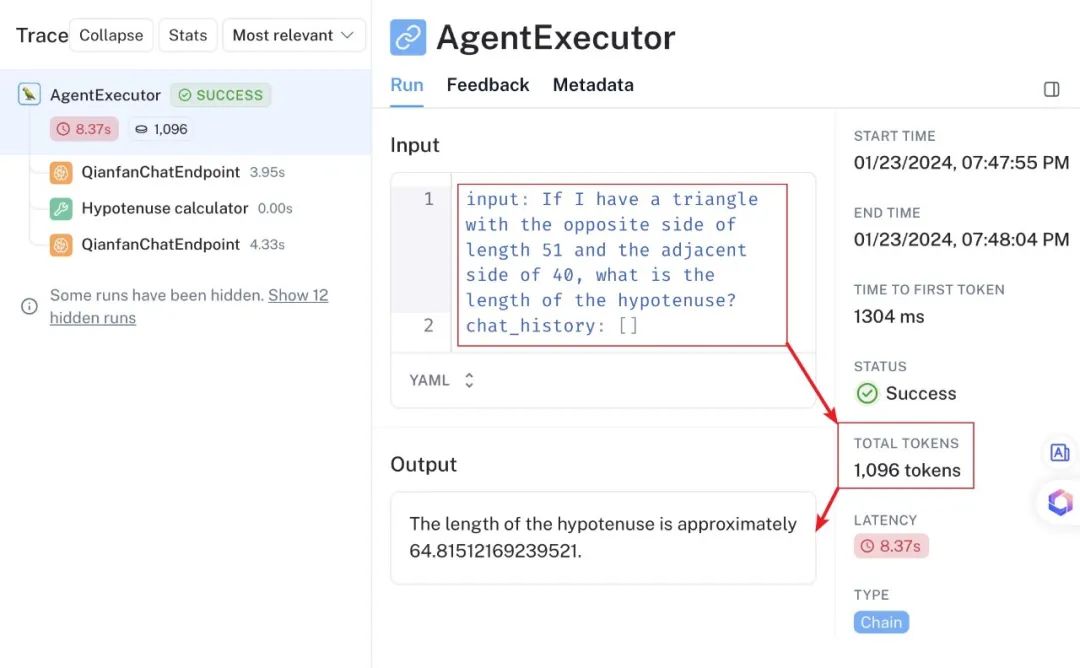Open the YAML format selector
The height and width of the screenshot is (668, 1080).
pos(442,380)
